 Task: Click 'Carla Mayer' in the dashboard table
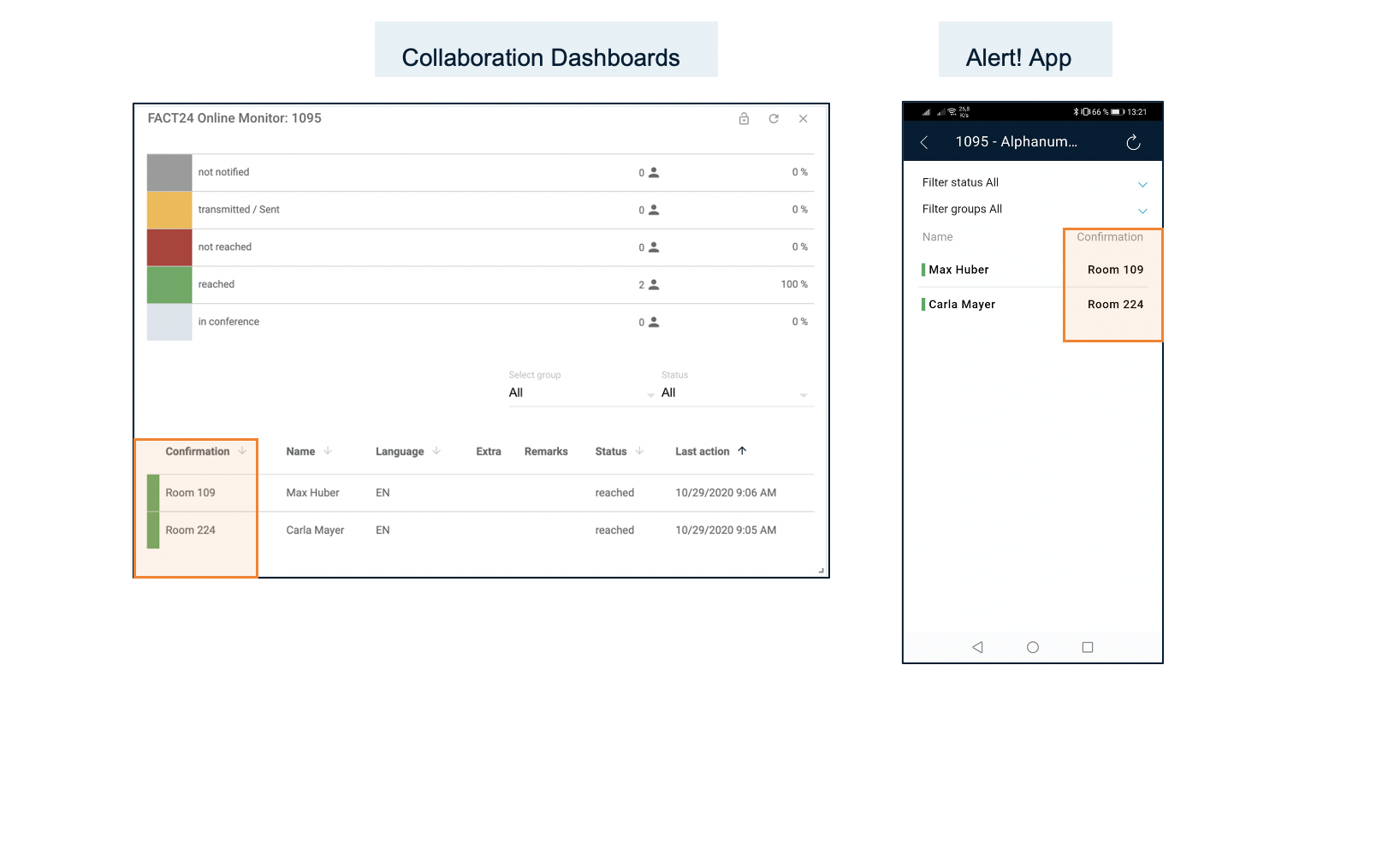tap(315, 531)
